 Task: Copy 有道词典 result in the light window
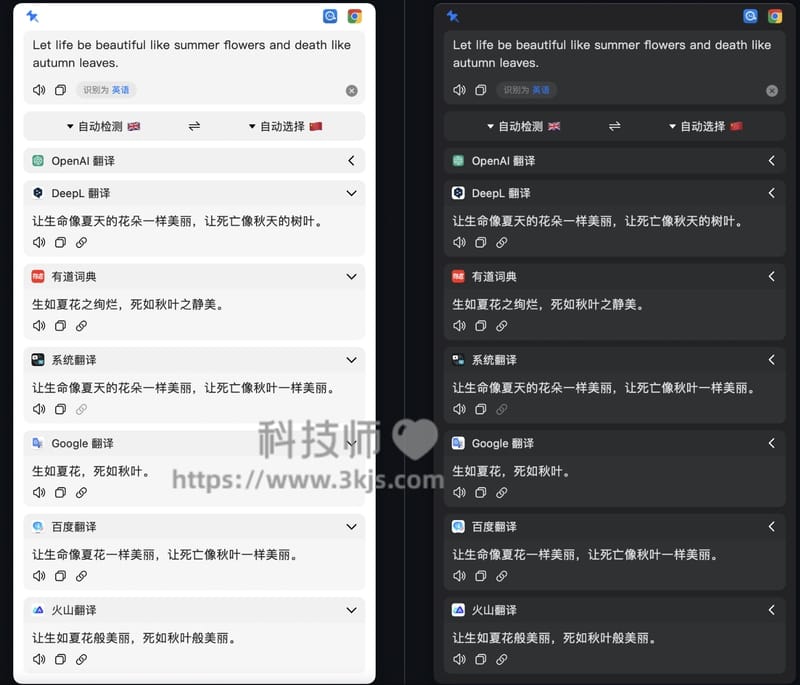point(60,325)
